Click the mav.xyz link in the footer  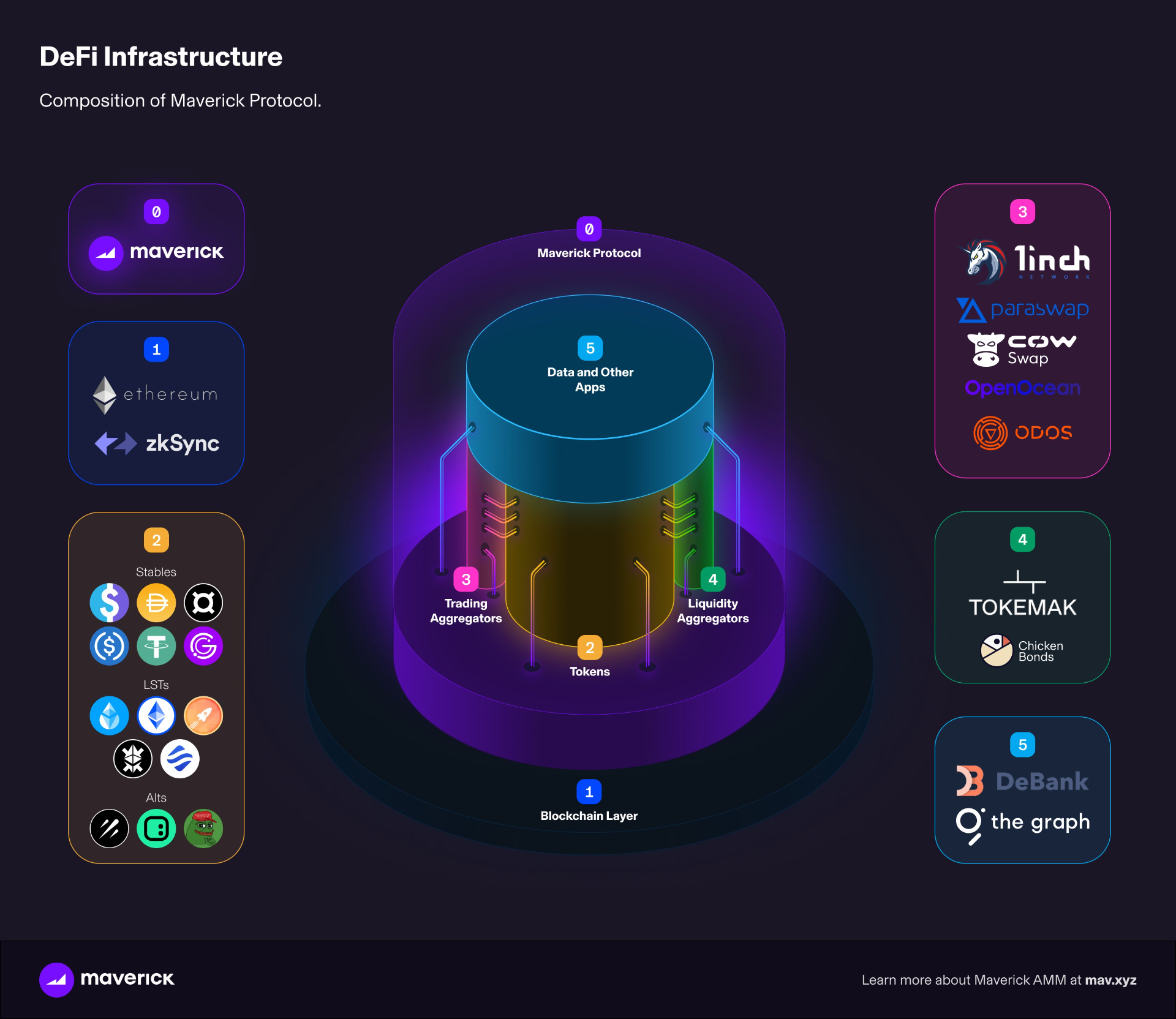point(1110,980)
